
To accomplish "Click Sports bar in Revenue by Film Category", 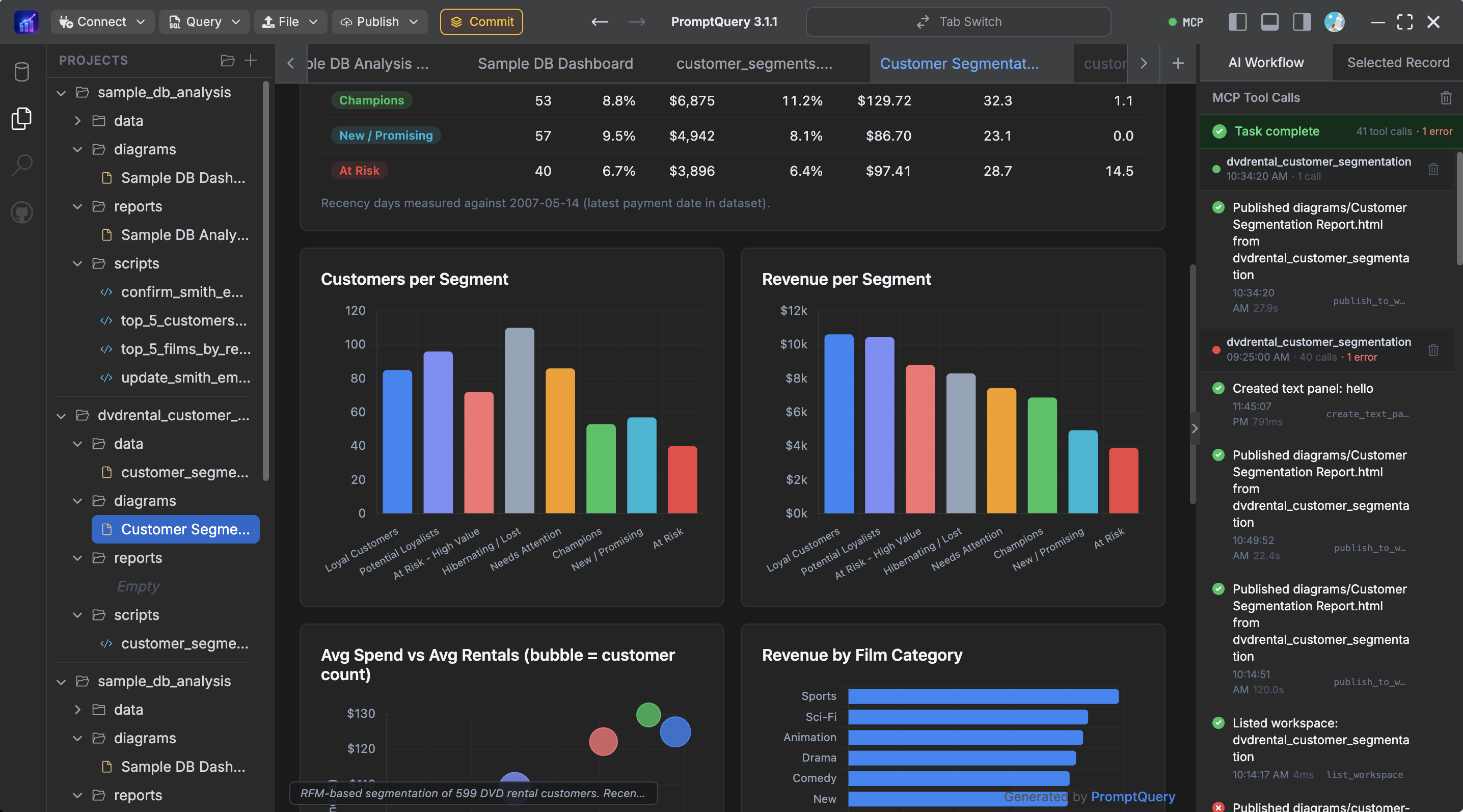I will coord(983,696).
